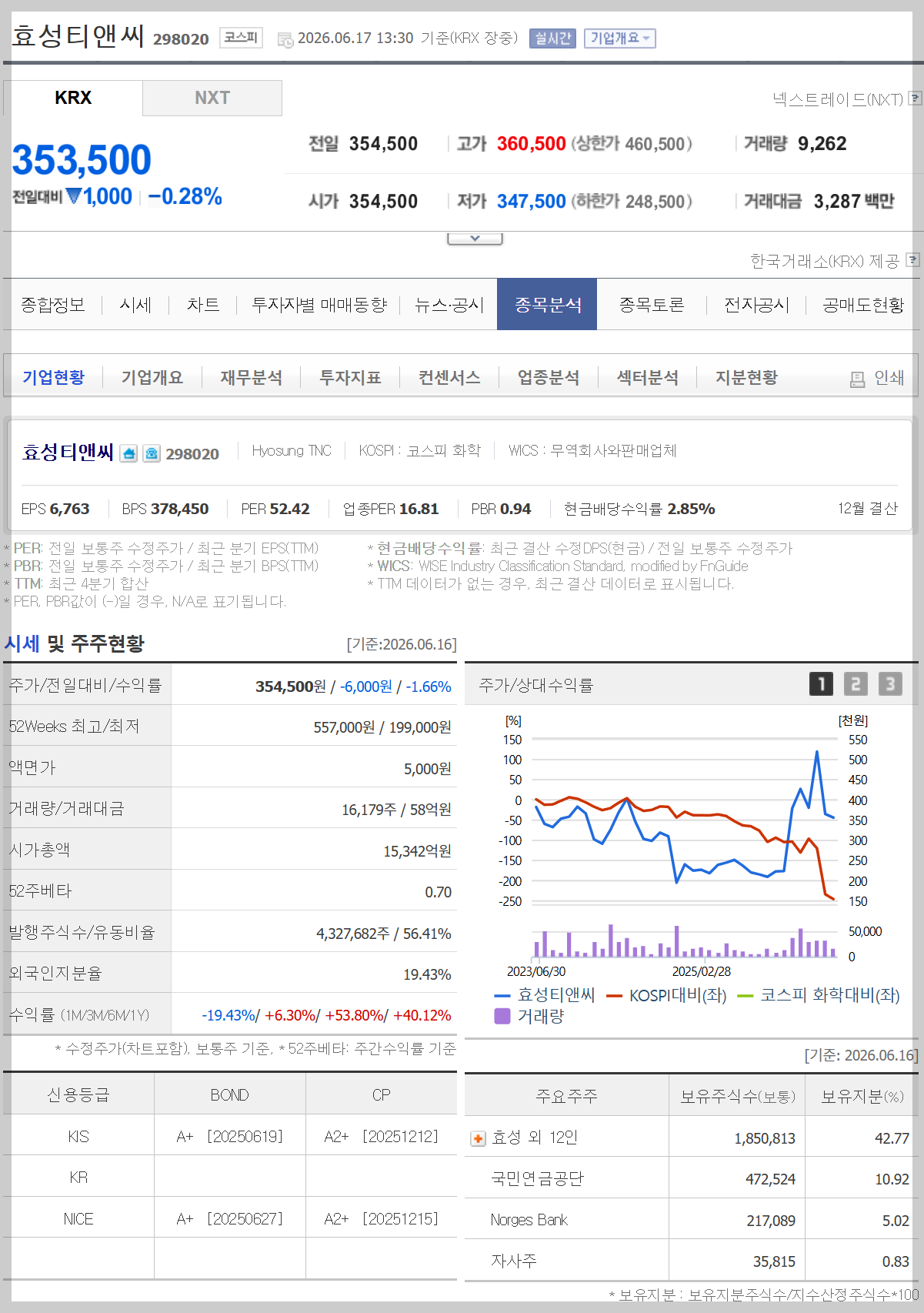Show chart view 3

890,683
